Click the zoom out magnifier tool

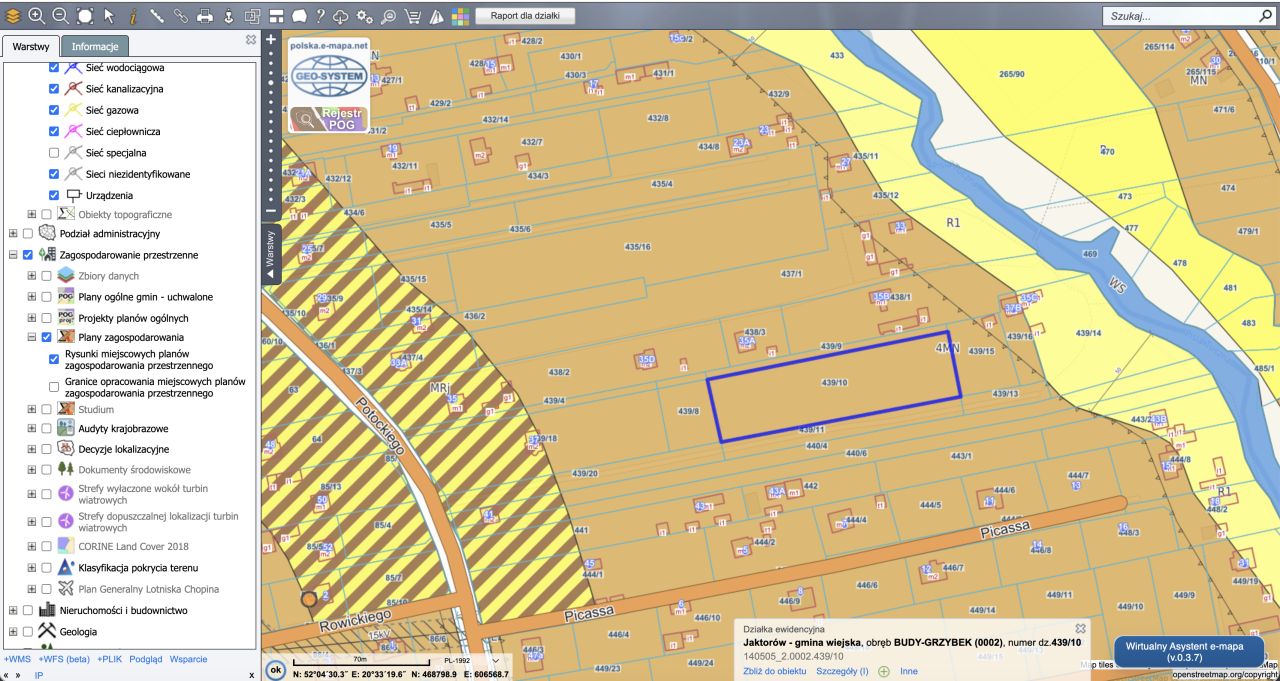point(60,15)
